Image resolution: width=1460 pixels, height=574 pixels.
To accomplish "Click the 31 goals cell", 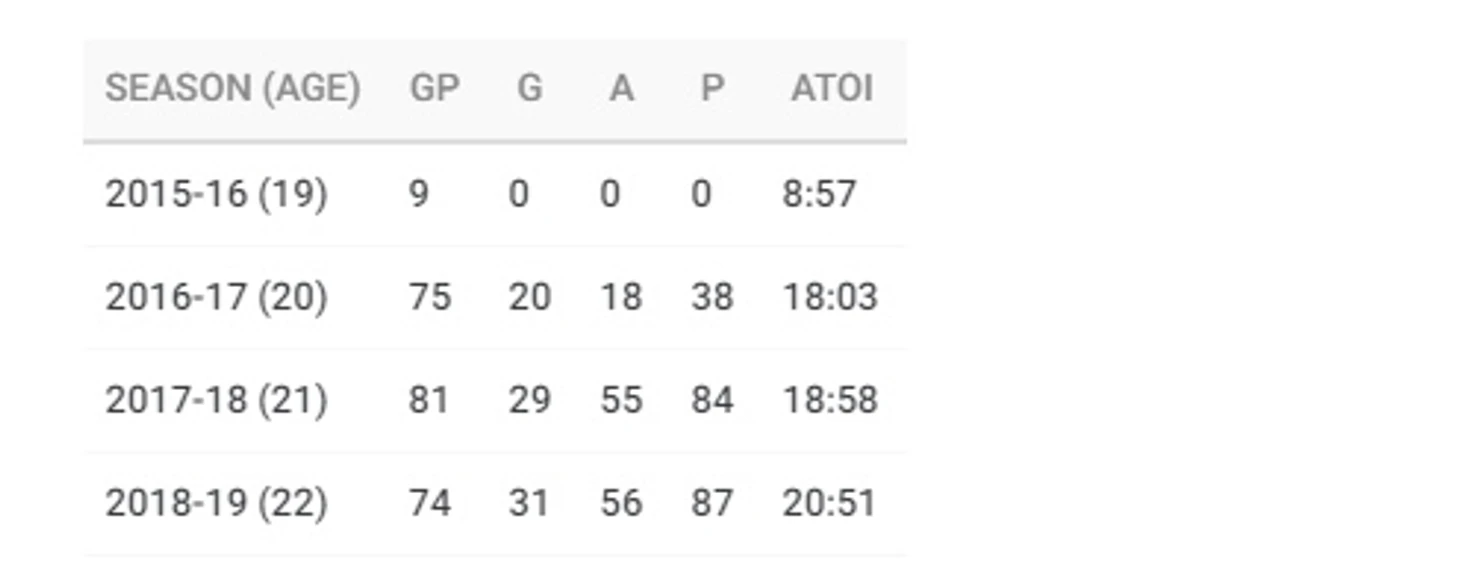I will pos(529,504).
